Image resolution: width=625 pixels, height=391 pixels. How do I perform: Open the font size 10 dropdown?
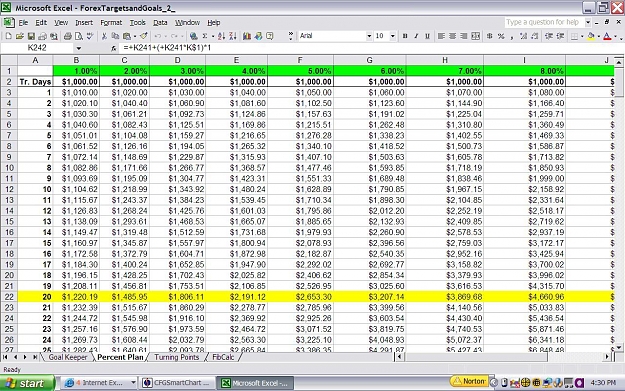click(393, 36)
